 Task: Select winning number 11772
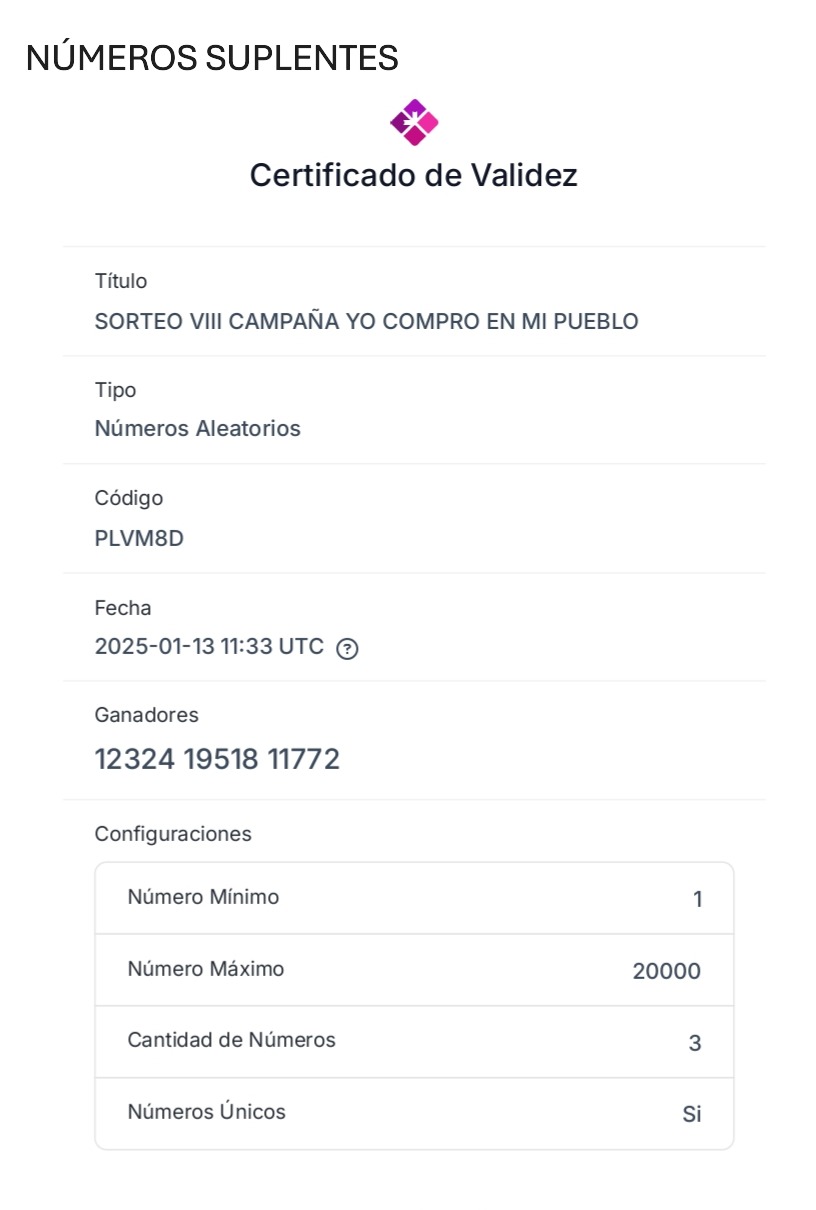[304, 760]
